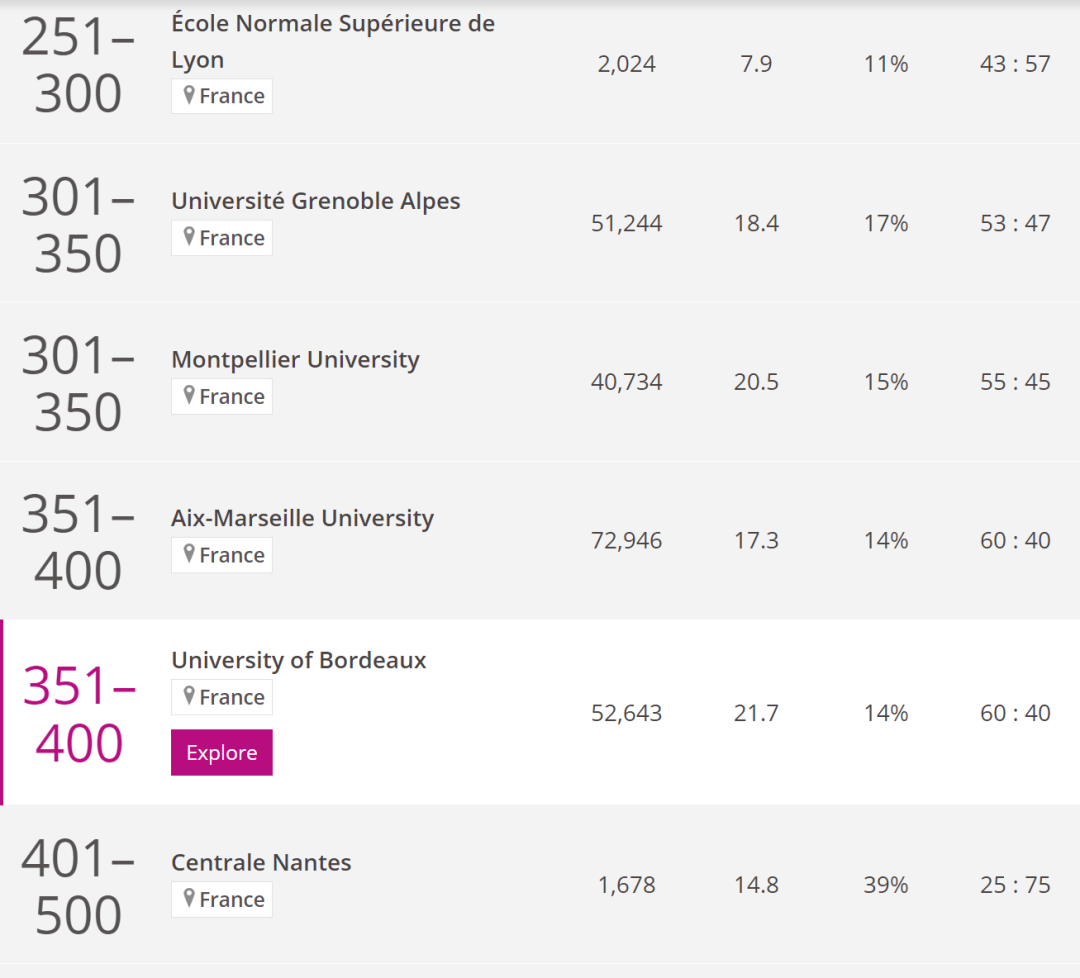Click the 72,946 student count for Aix-Marseille
This screenshot has width=1080, height=978.
click(x=626, y=541)
